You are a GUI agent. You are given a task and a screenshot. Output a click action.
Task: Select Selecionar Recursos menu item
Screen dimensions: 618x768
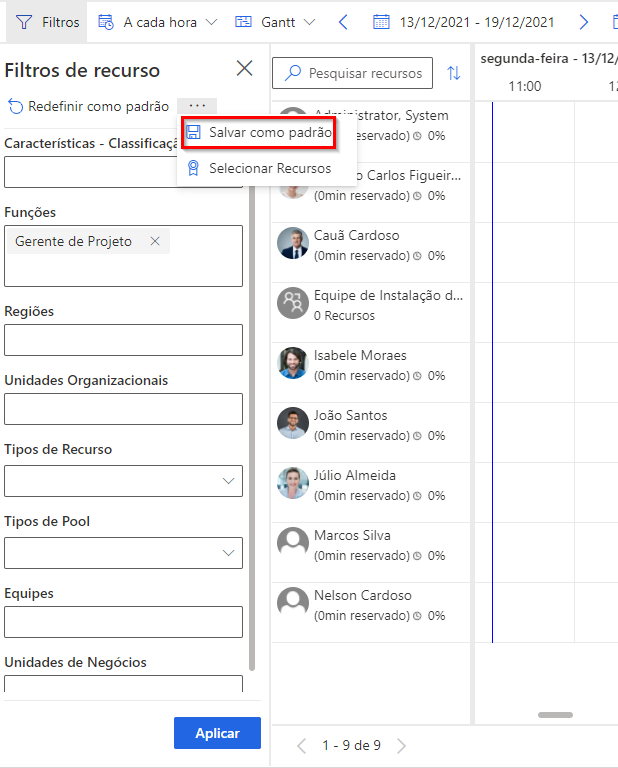pyautogui.click(x=259, y=168)
